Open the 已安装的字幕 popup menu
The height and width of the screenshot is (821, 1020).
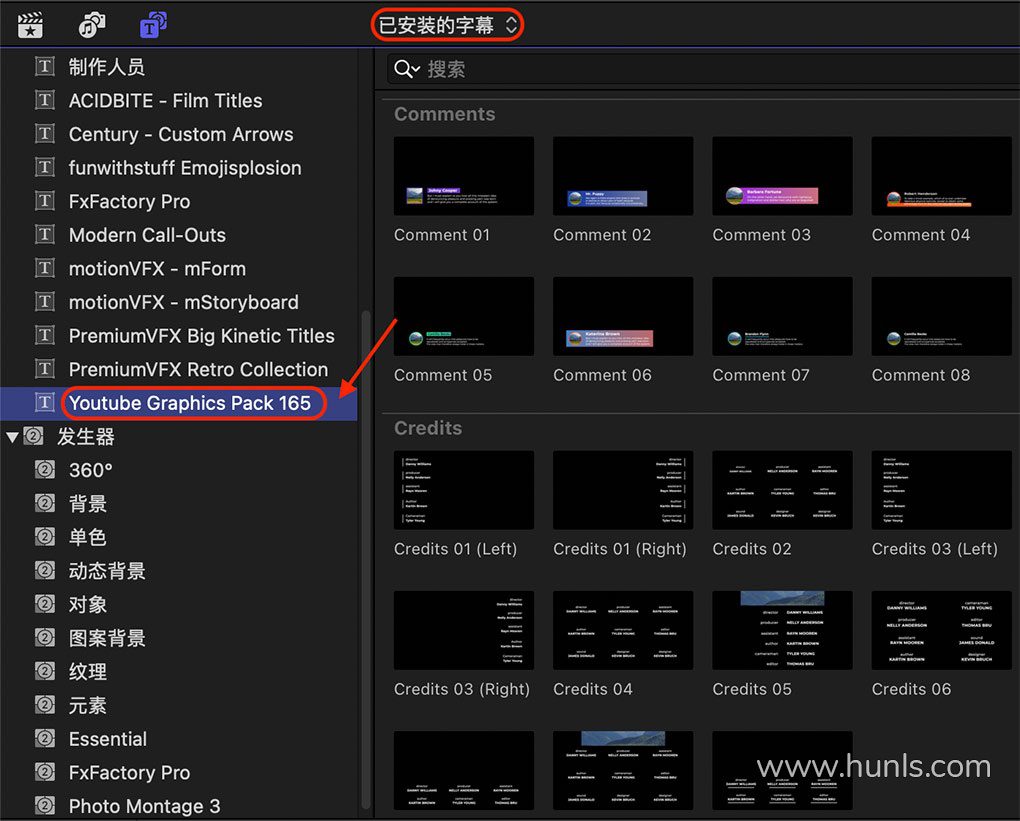click(448, 25)
